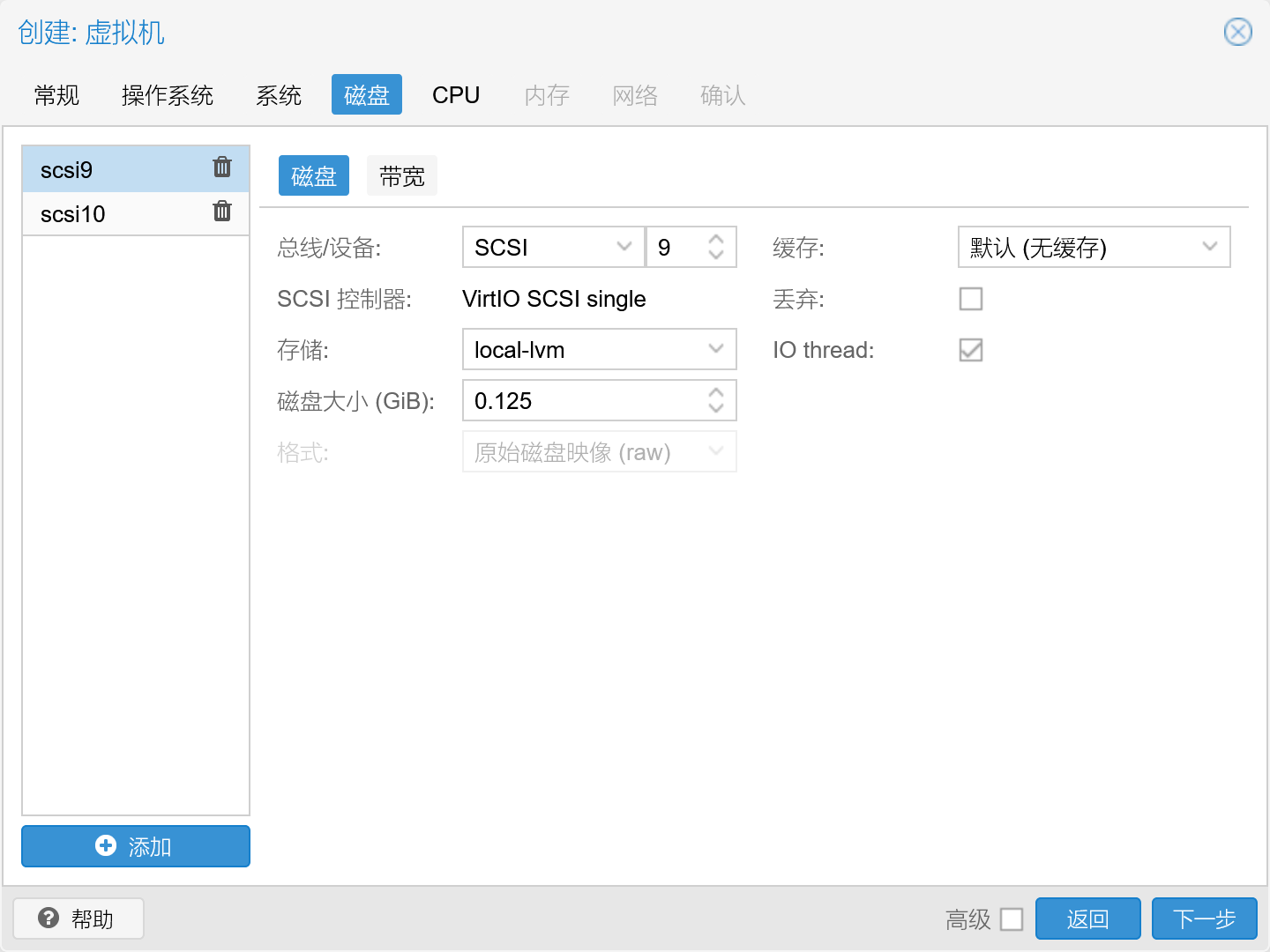Delete disk scsi9 using its trash icon
The image size is (1270, 952).
coord(222,167)
